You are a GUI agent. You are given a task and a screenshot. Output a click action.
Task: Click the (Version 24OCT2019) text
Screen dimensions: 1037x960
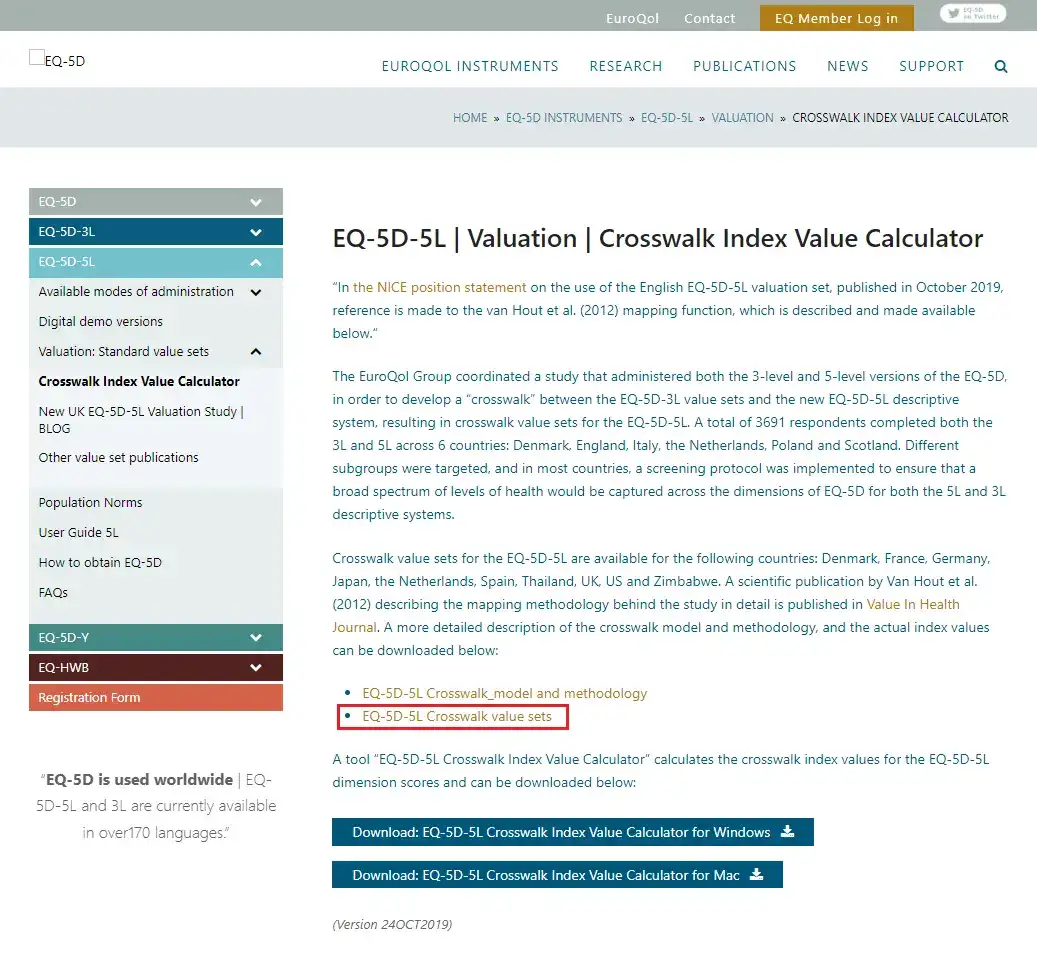pos(392,924)
